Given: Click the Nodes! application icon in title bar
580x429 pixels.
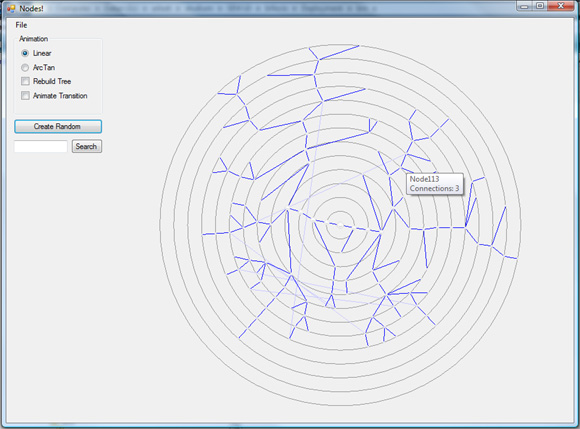Looking at the screenshot, I should pyautogui.click(x=11, y=8).
